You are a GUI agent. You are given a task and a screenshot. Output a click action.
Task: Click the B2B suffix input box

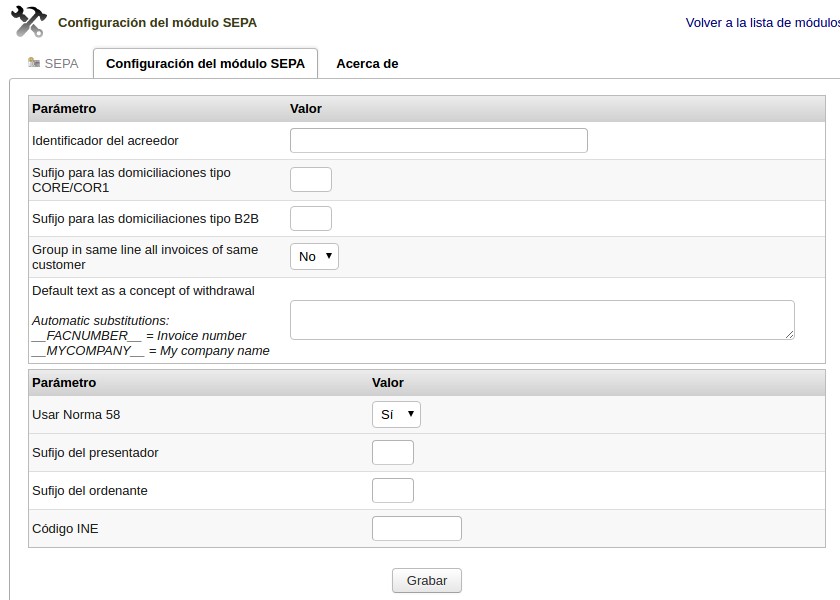coord(310,218)
